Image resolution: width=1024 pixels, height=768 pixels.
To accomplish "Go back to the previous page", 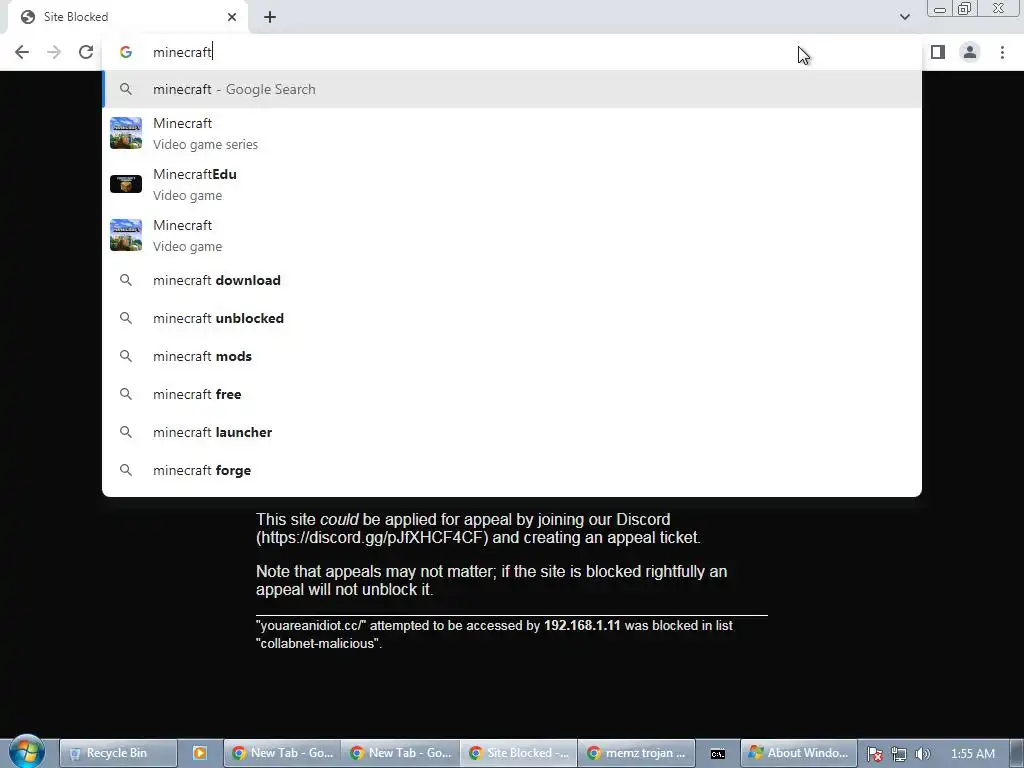I will pyautogui.click(x=22, y=52).
